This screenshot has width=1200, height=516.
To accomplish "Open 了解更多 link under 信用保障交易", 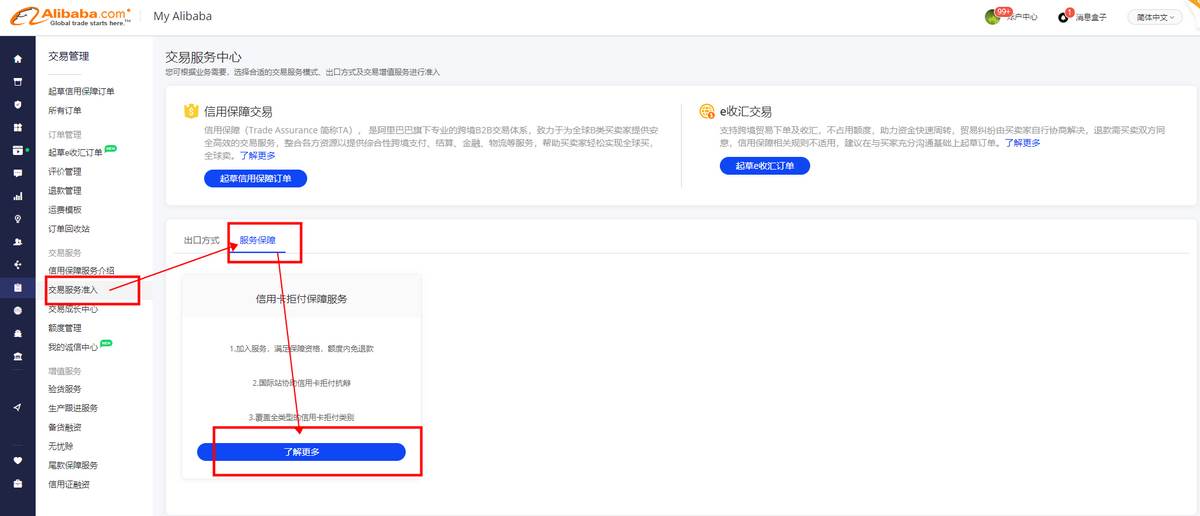I will click(x=258, y=155).
